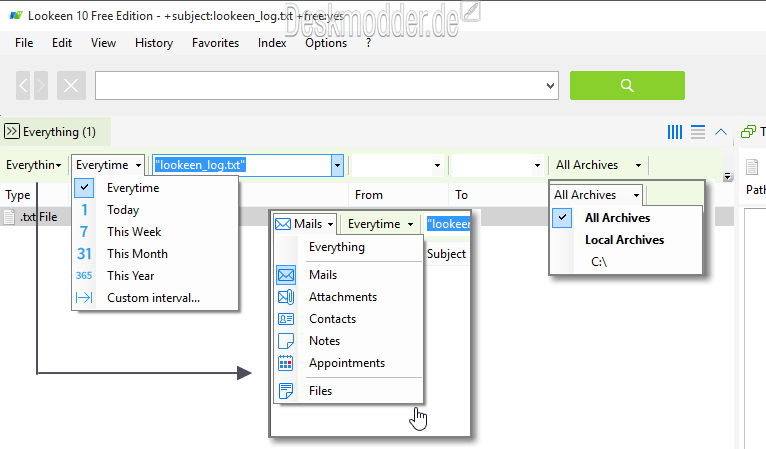
Task: Open the search box history dropdown
Action: coord(550,86)
